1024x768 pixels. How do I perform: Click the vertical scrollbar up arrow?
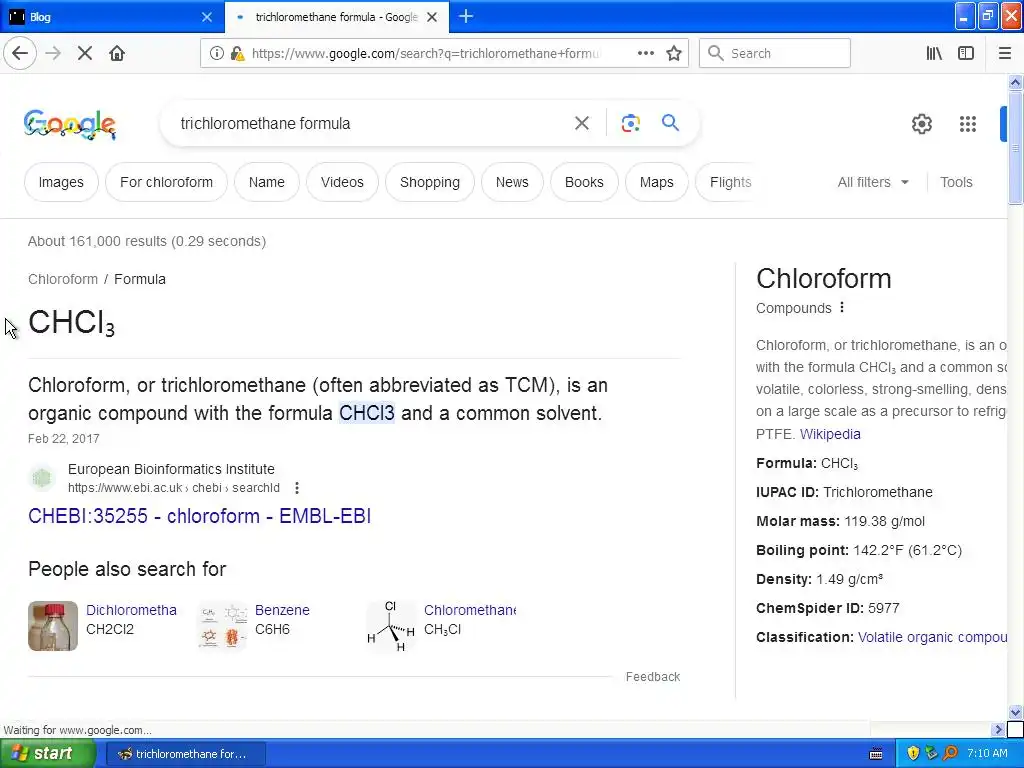tap(1015, 82)
